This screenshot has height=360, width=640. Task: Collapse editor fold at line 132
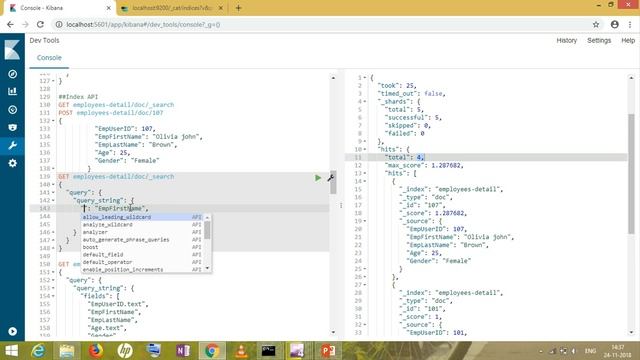click(x=53, y=121)
